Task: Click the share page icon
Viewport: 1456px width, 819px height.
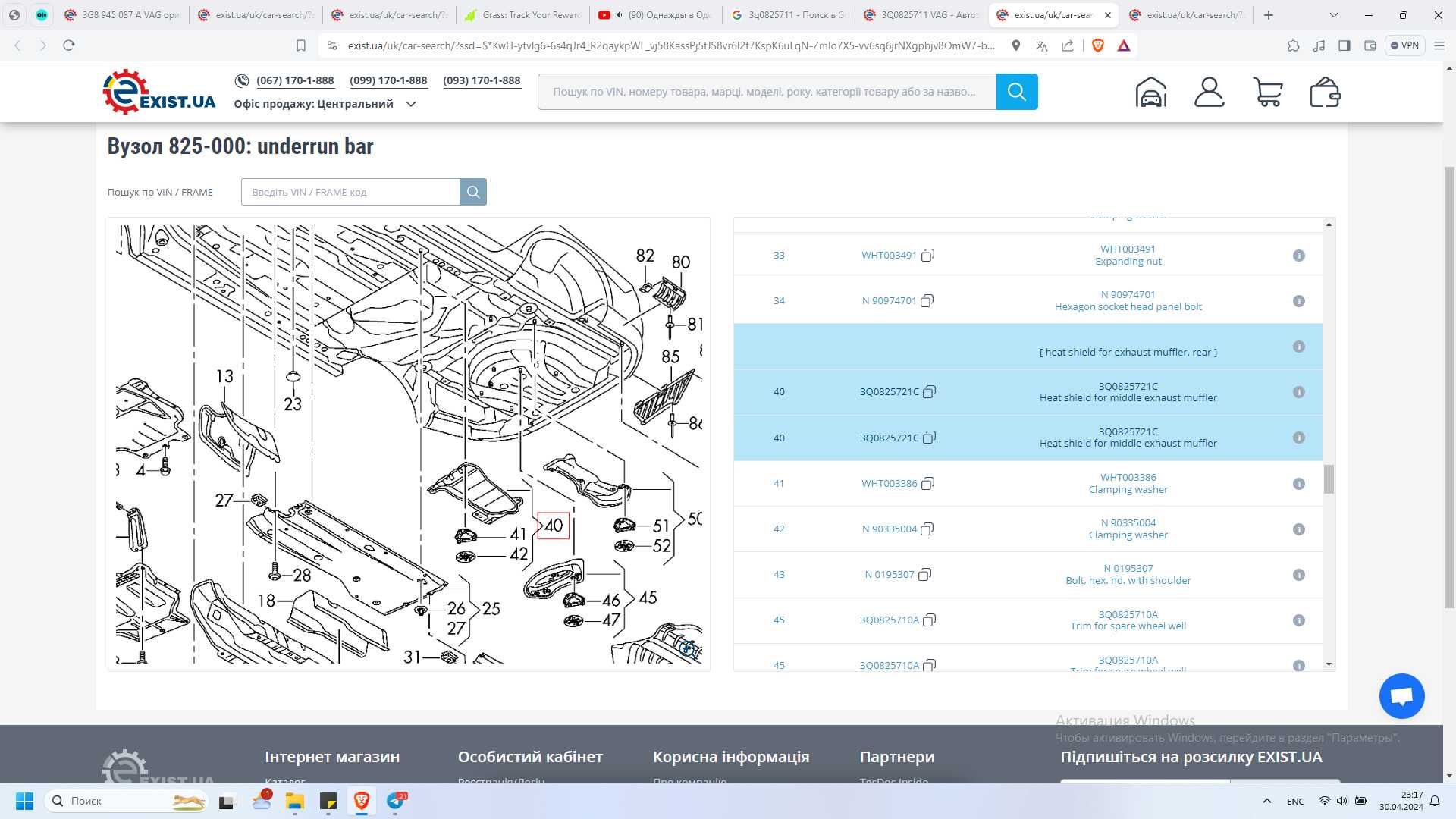Action: [x=1067, y=45]
